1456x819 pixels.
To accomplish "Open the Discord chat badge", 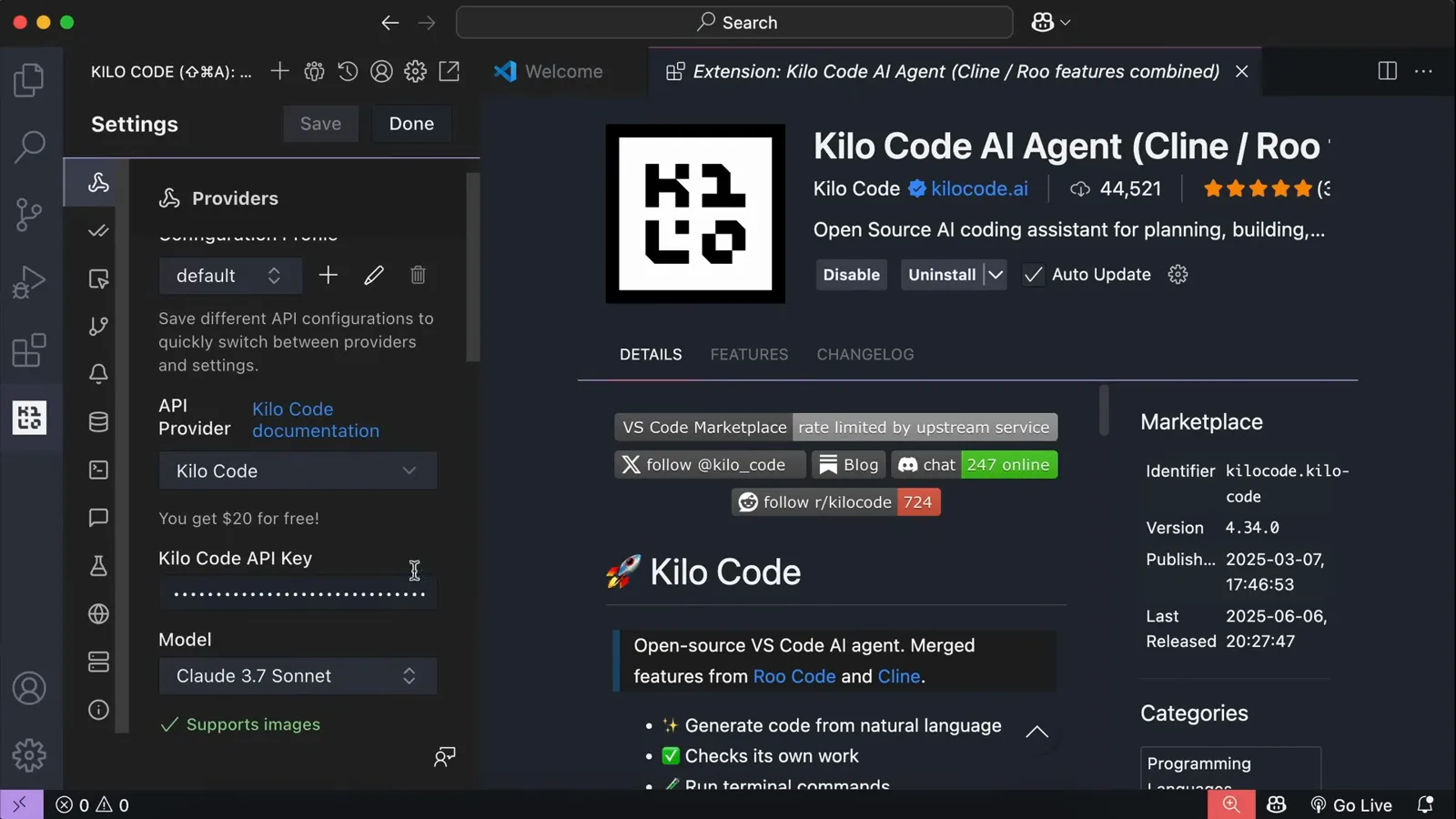I will point(975,464).
